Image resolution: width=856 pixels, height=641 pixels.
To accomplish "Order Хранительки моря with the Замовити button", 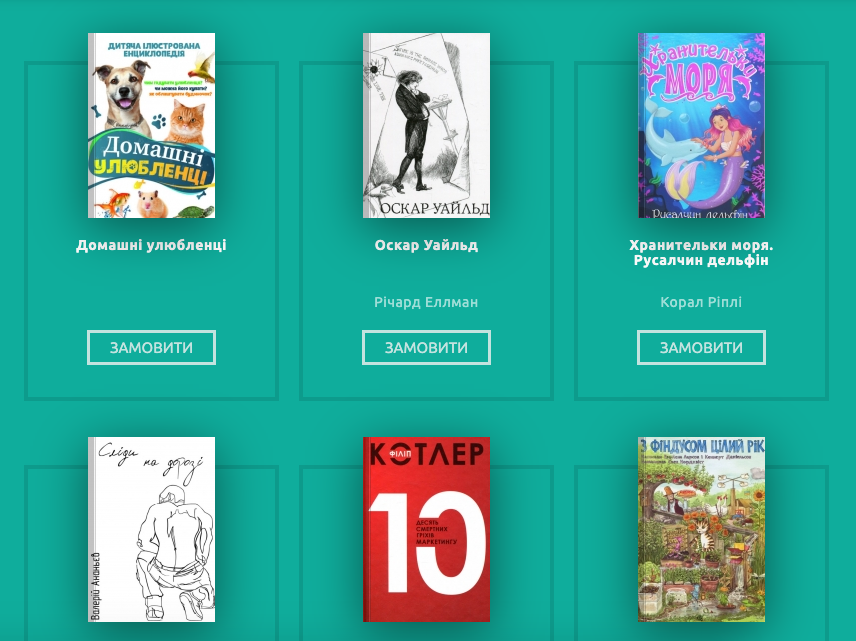I will tap(702, 347).
